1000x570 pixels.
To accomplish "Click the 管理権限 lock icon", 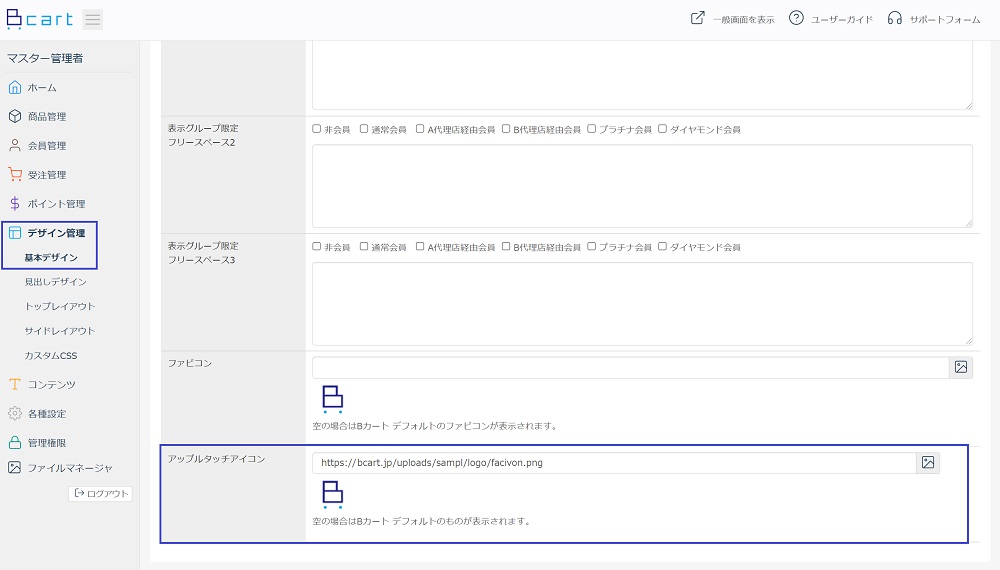I will (x=15, y=442).
